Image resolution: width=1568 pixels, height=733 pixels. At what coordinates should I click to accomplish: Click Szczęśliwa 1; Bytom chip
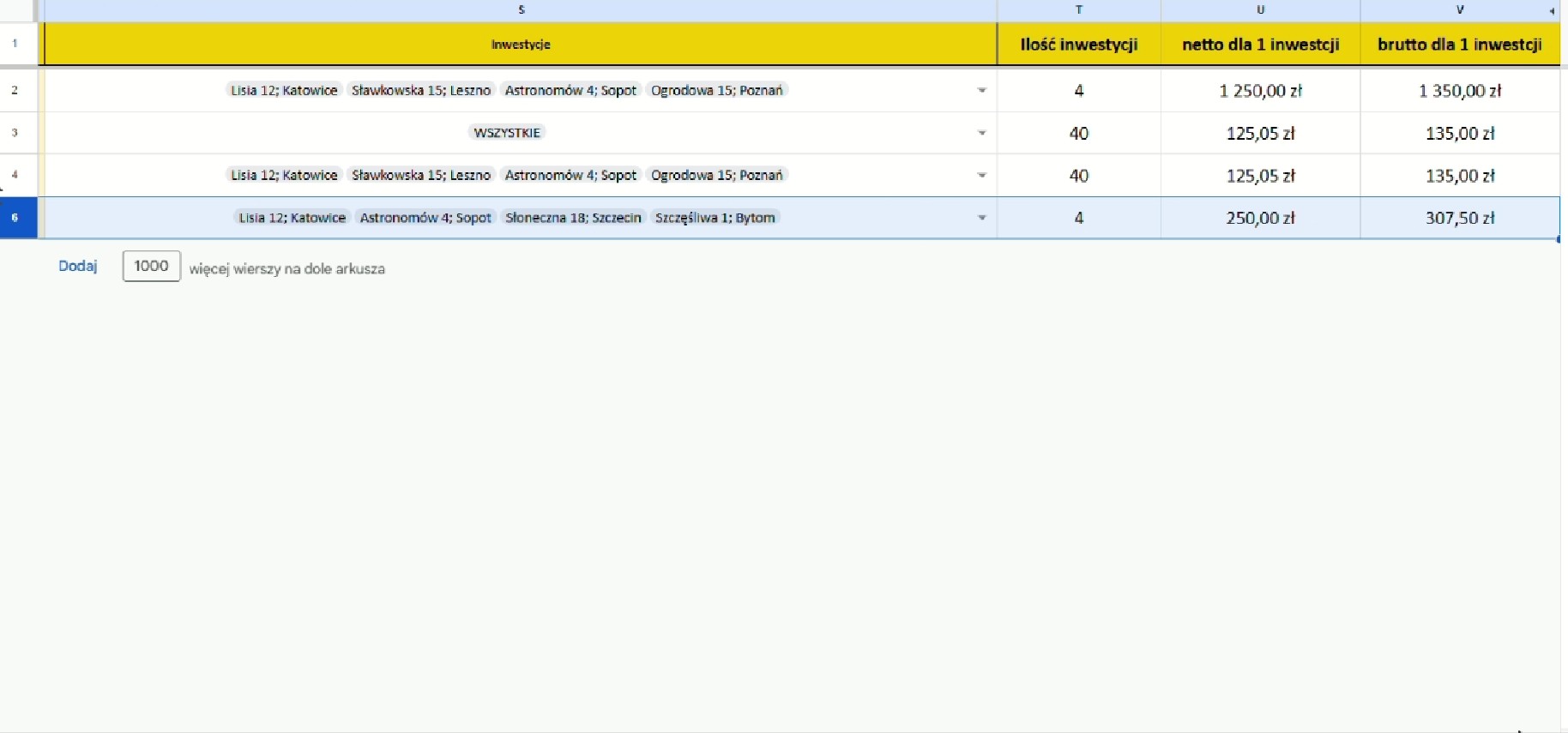click(715, 218)
